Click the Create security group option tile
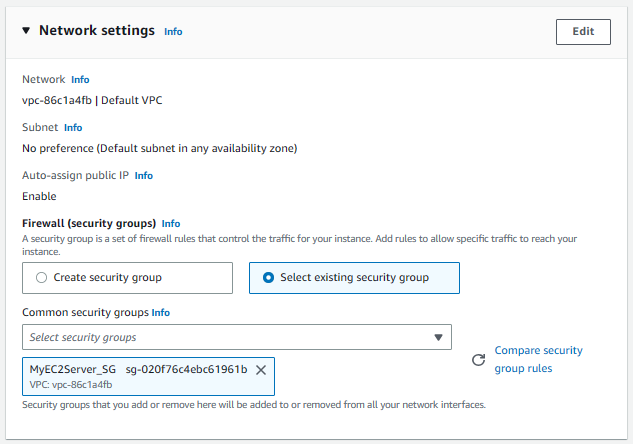 pos(127,278)
